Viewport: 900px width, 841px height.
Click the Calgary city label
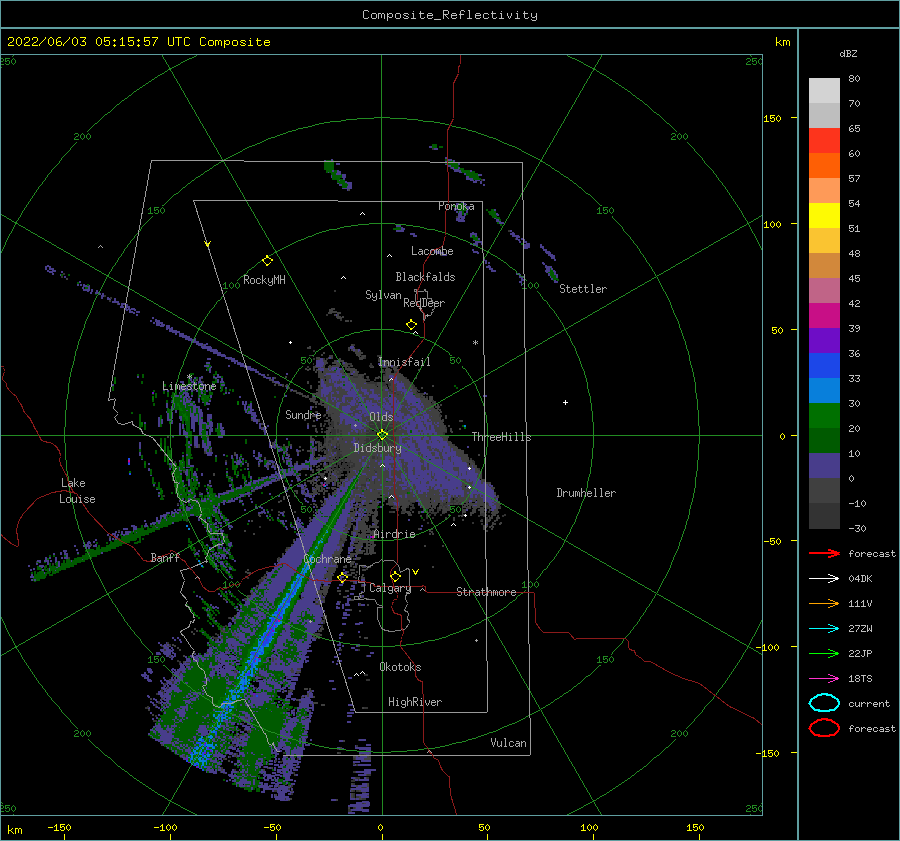390,588
